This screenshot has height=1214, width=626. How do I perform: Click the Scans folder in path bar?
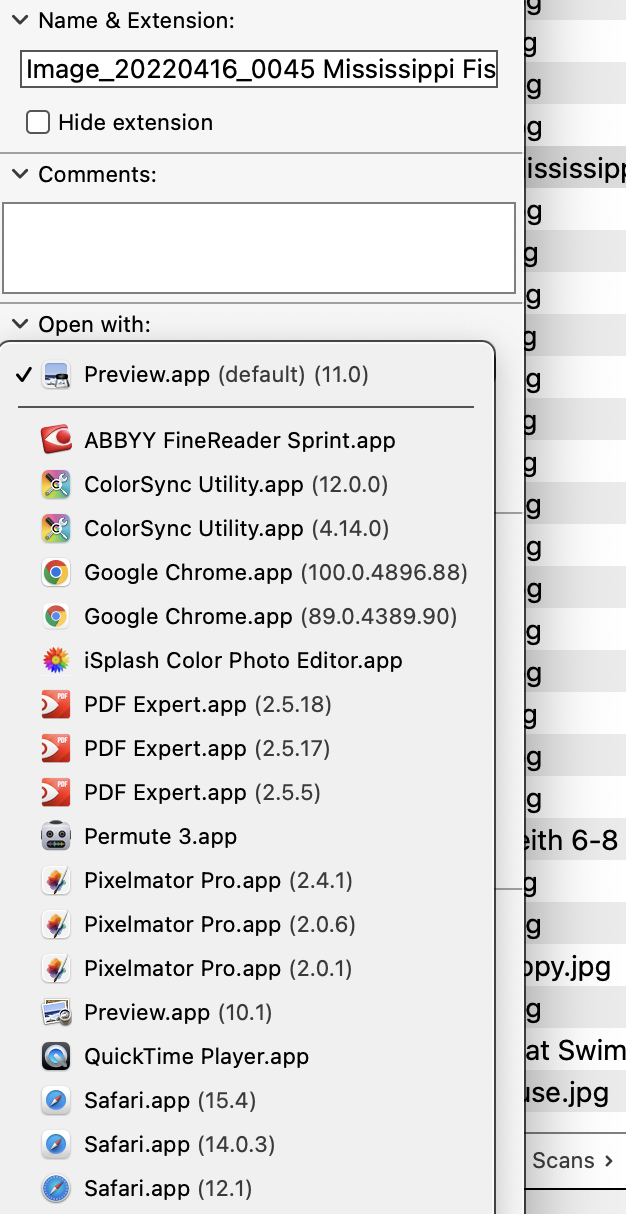click(564, 1160)
